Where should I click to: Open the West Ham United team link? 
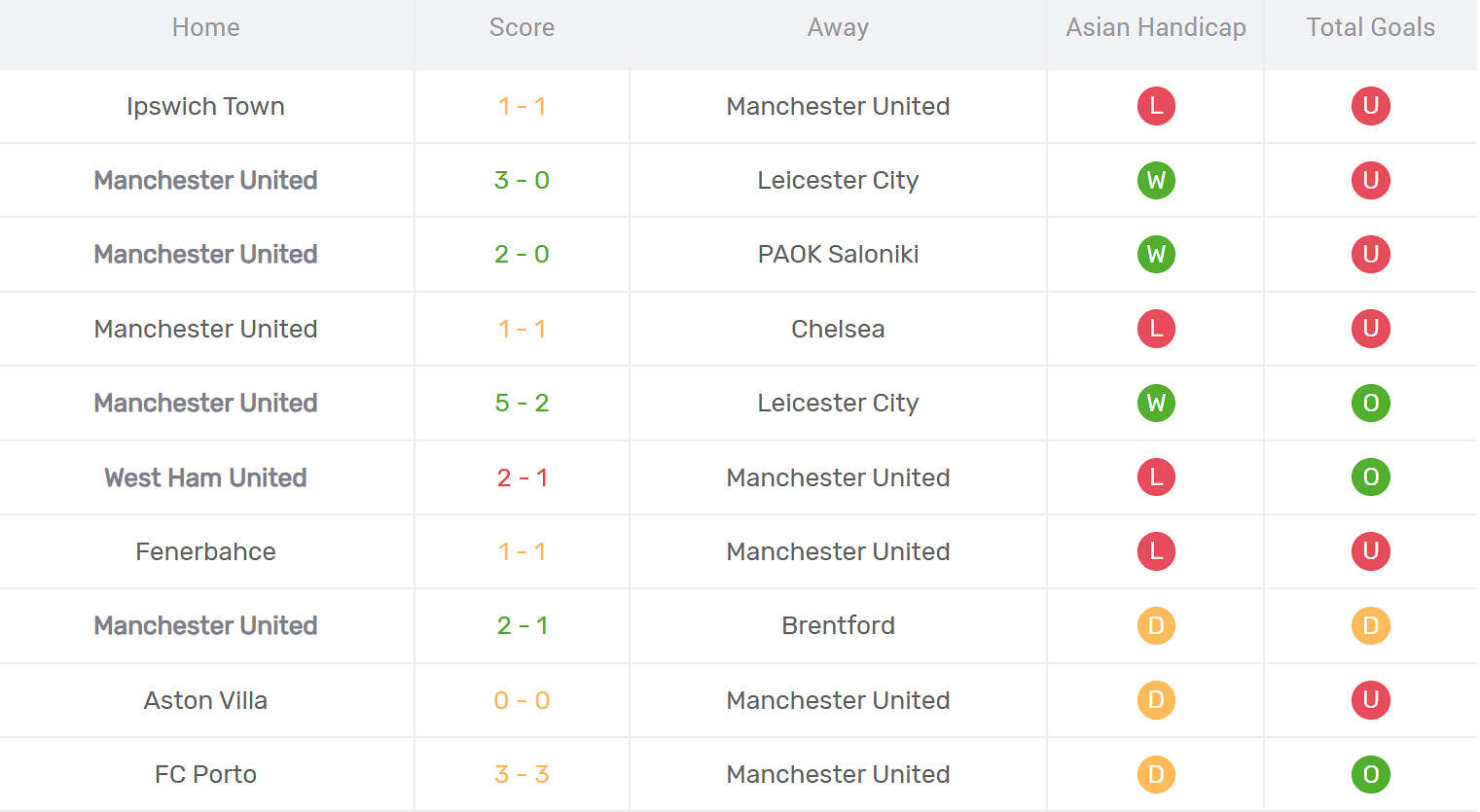[205, 477]
